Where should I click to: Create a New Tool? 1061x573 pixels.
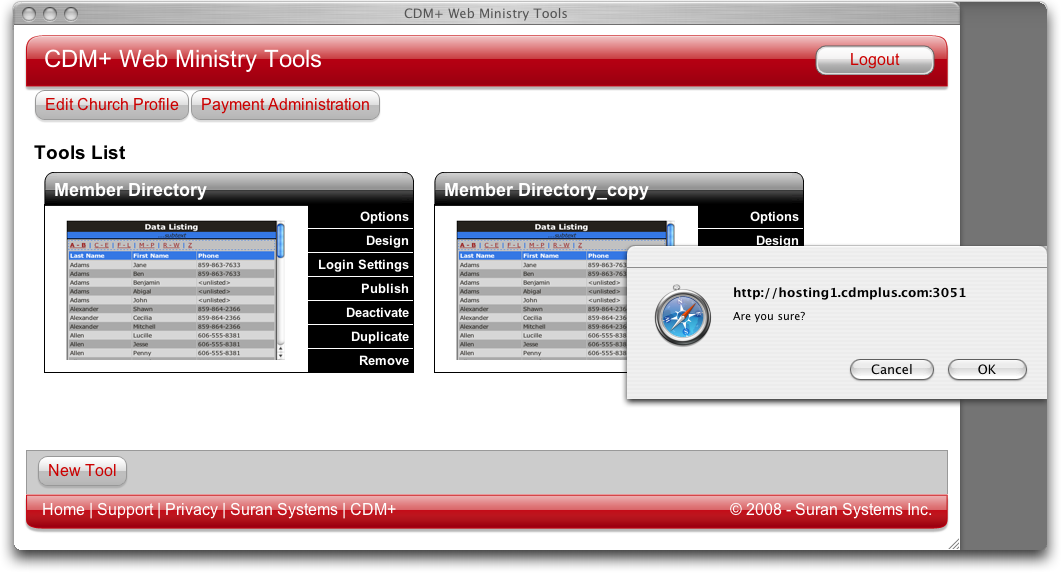(x=82, y=471)
